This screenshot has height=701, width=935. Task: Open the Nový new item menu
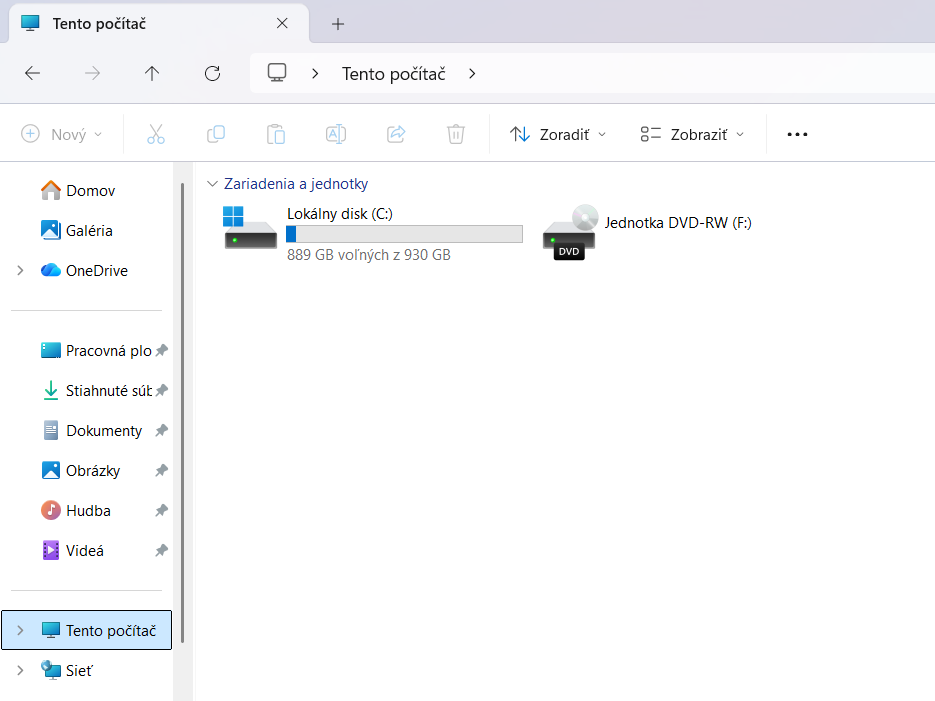(62, 134)
